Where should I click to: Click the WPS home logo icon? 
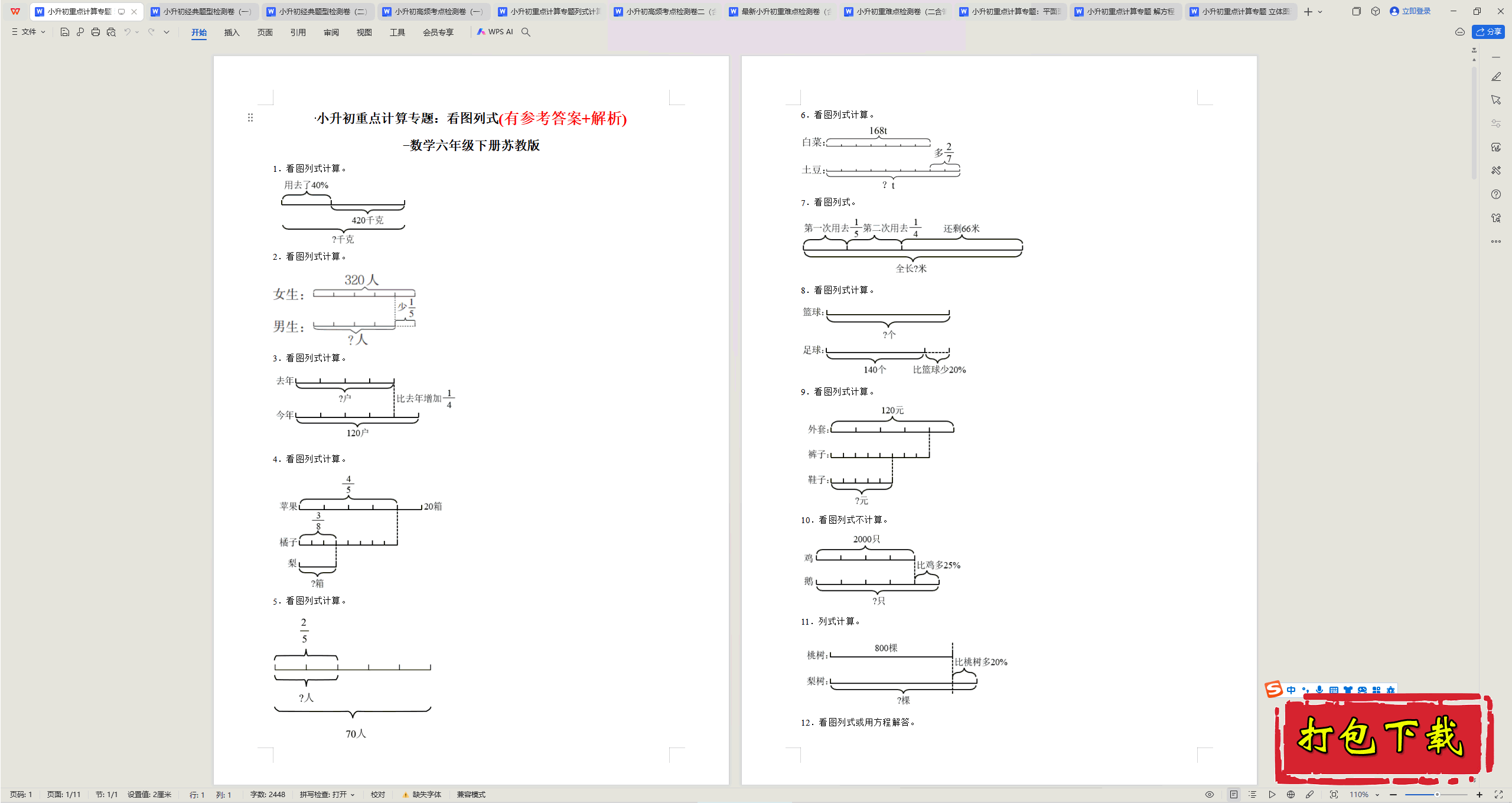click(x=15, y=11)
